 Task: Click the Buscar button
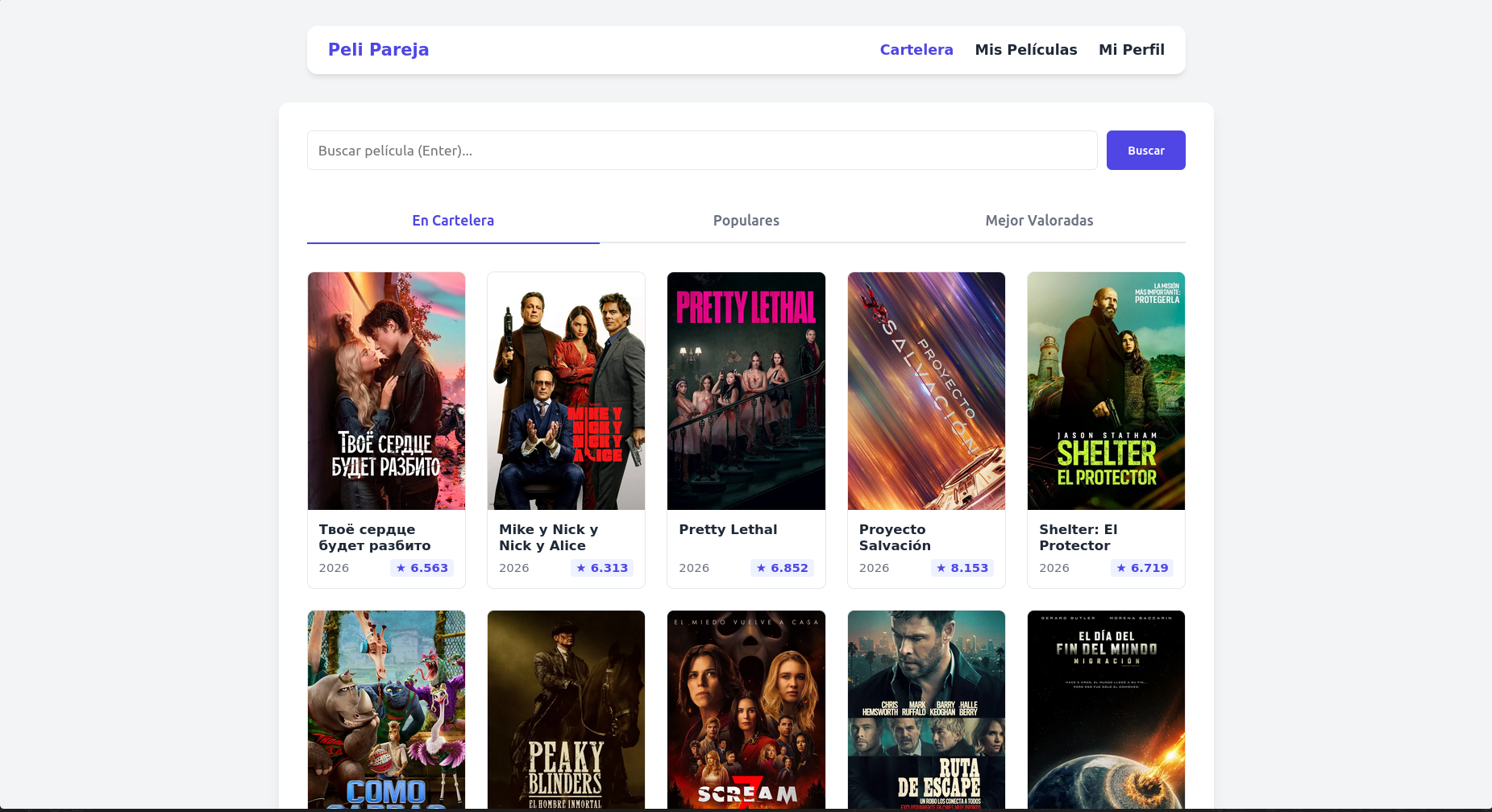coord(1146,151)
